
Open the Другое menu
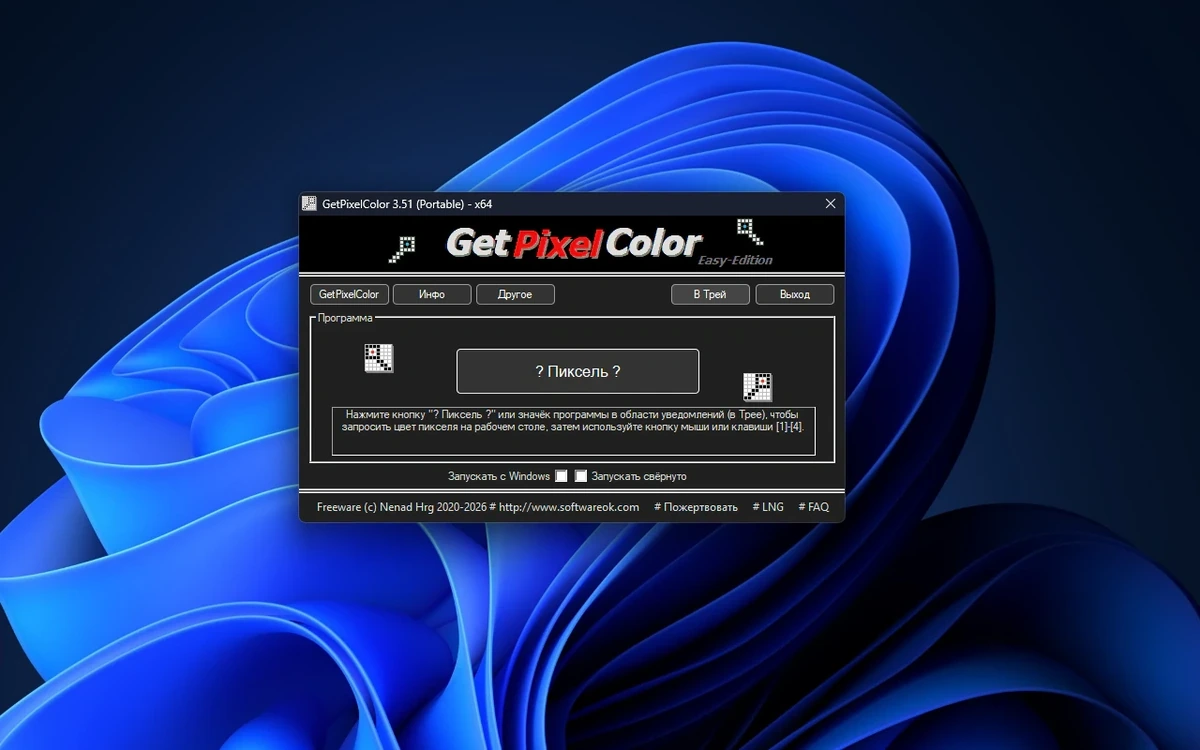click(x=515, y=295)
